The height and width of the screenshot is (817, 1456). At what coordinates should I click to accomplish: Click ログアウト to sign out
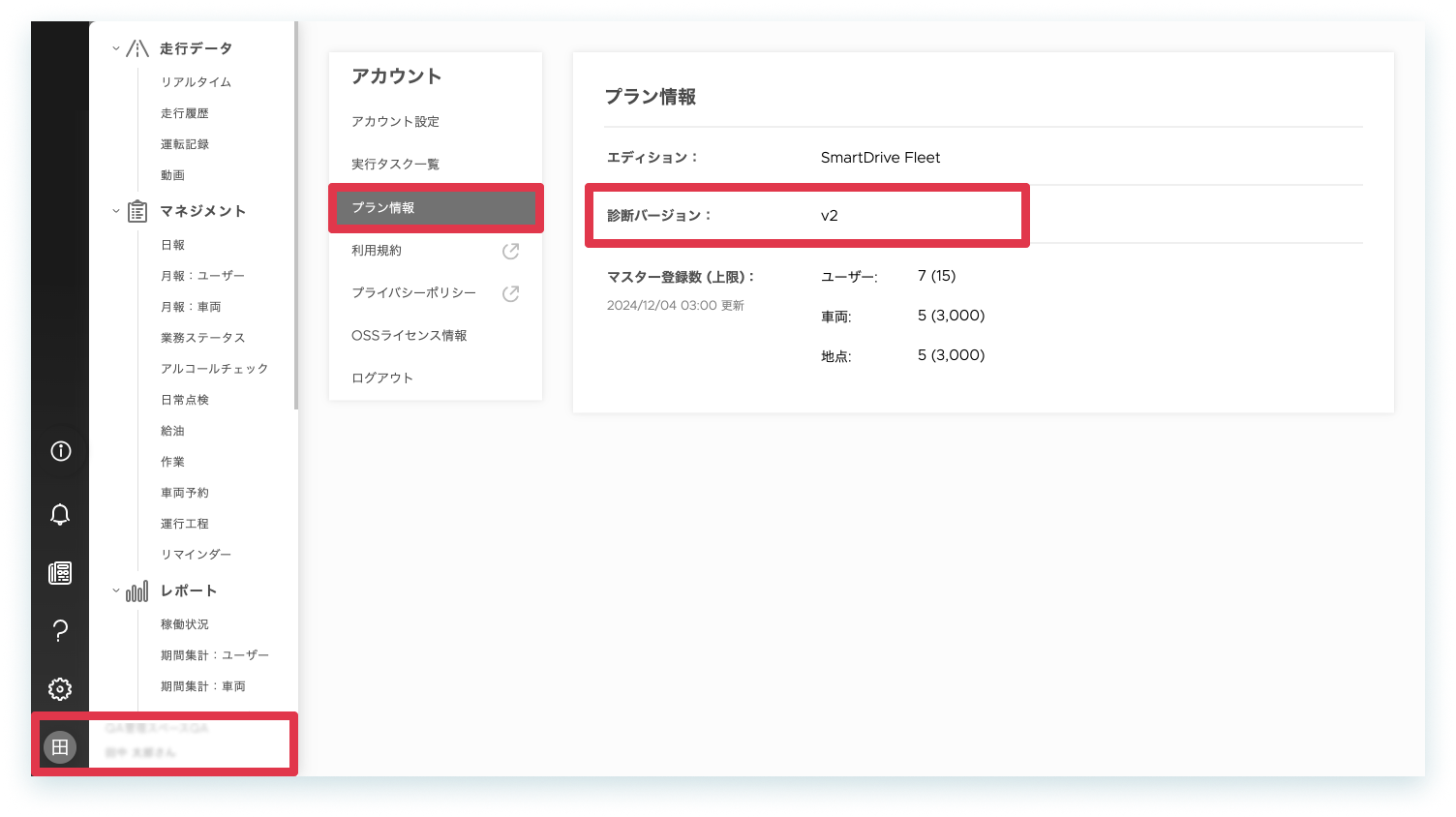pos(382,378)
